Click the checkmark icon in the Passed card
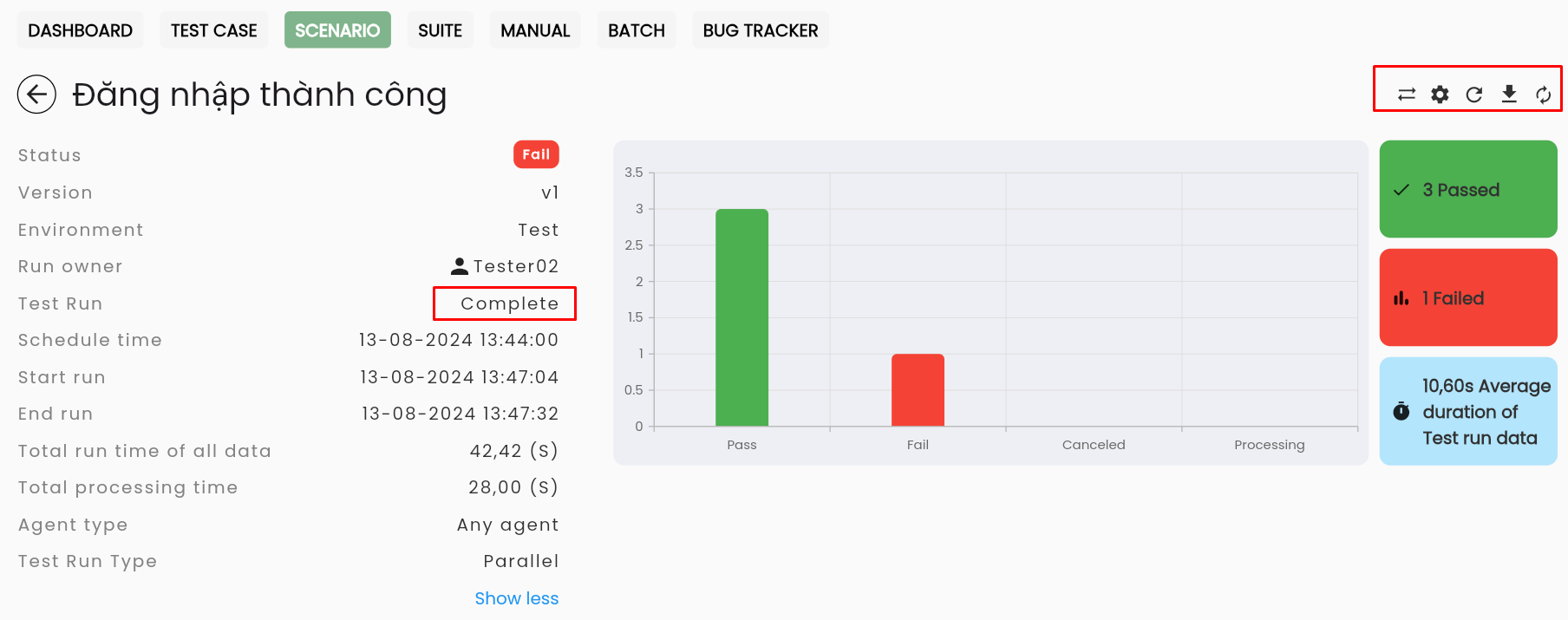Screen dimensions: 1568x620 click(x=1401, y=190)
